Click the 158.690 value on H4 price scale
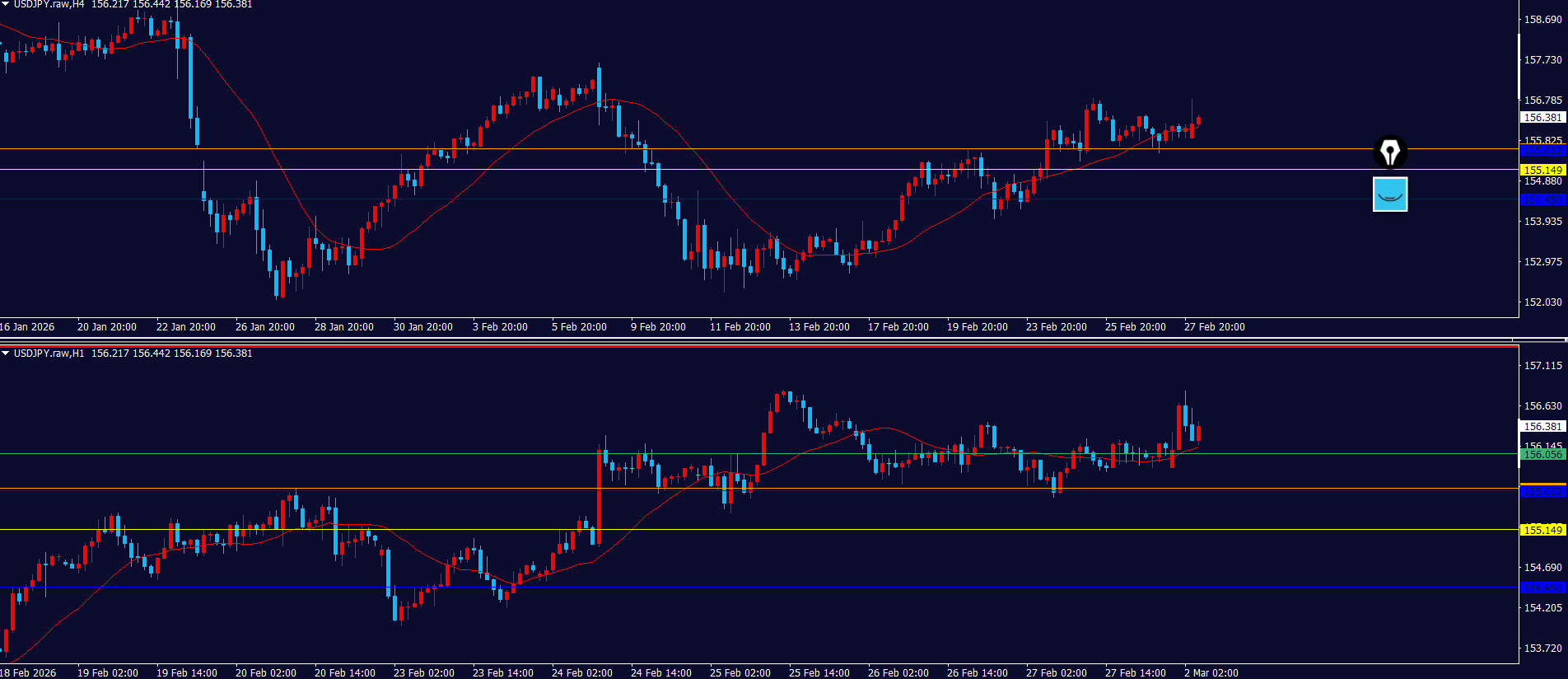This screenshot has height=679, width=1568. coord(1542,20)
